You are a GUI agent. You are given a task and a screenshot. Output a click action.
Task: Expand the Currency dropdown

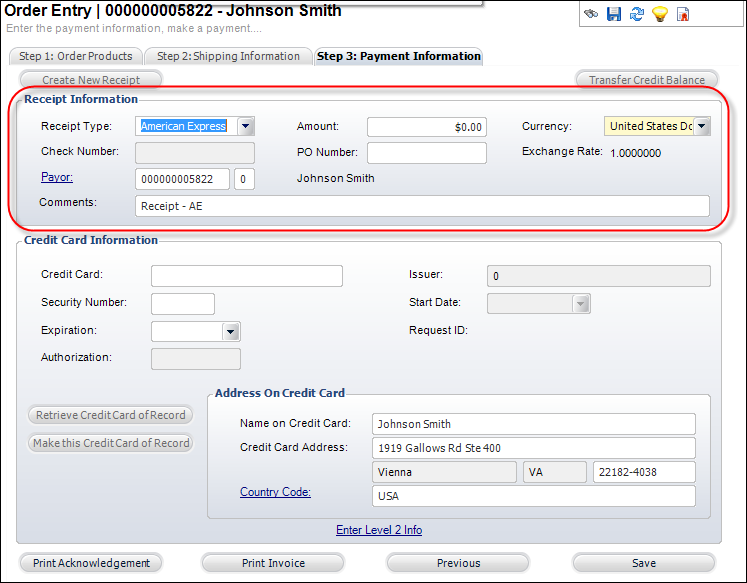tap(702, 126)
